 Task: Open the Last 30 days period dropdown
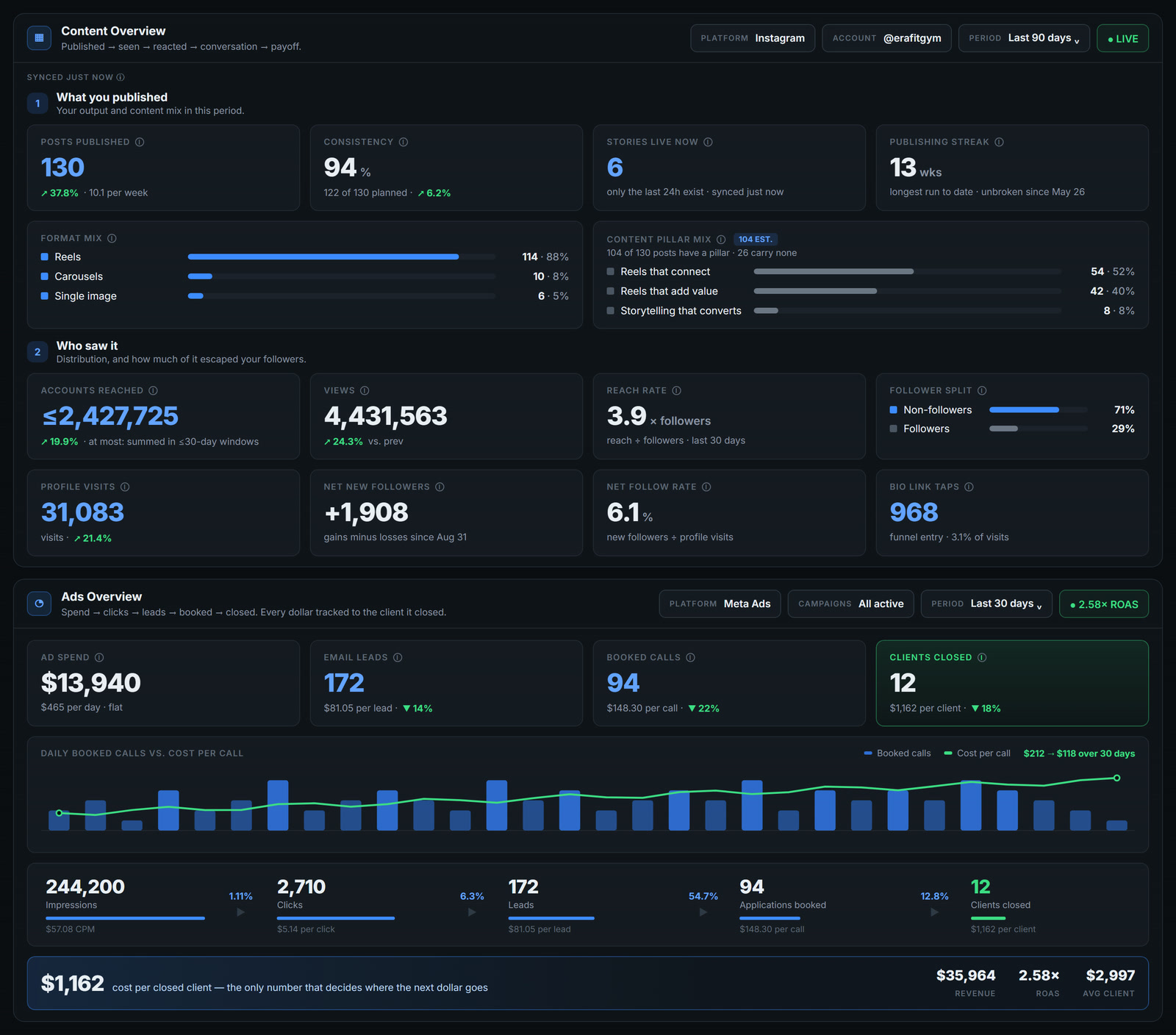[986, 604]
